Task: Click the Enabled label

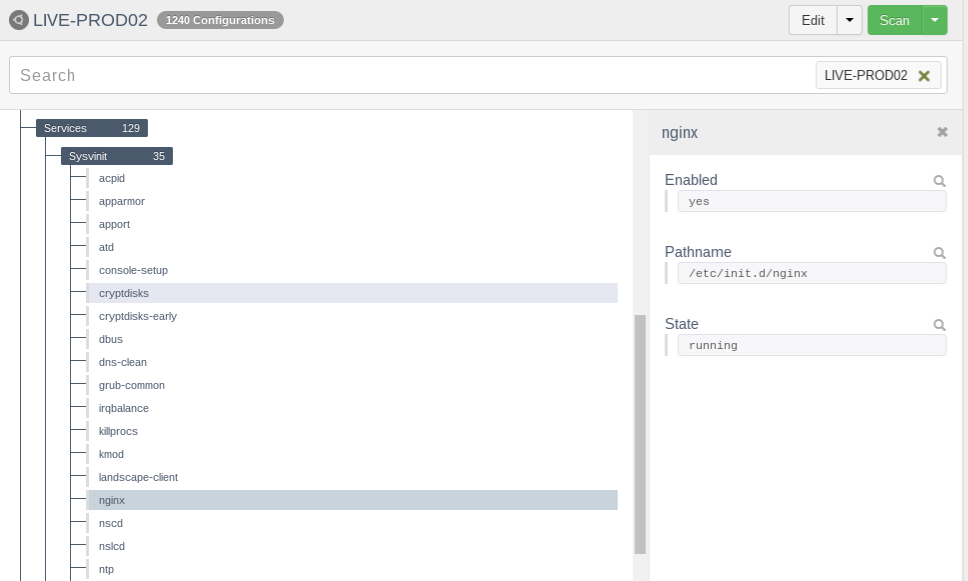Action: [691, 180]
